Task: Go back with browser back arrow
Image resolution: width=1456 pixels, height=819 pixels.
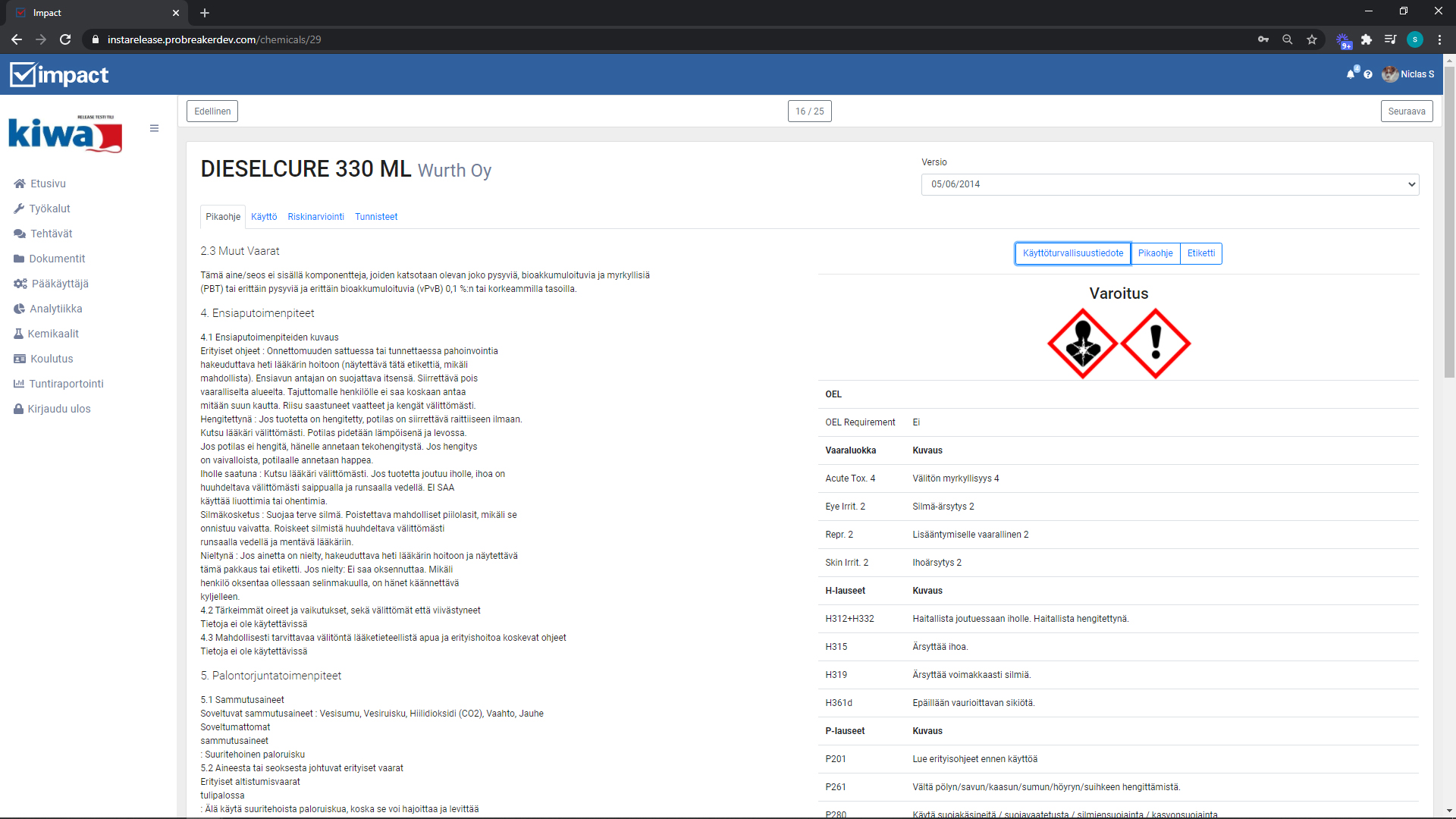Action: [x=17, y=39]
